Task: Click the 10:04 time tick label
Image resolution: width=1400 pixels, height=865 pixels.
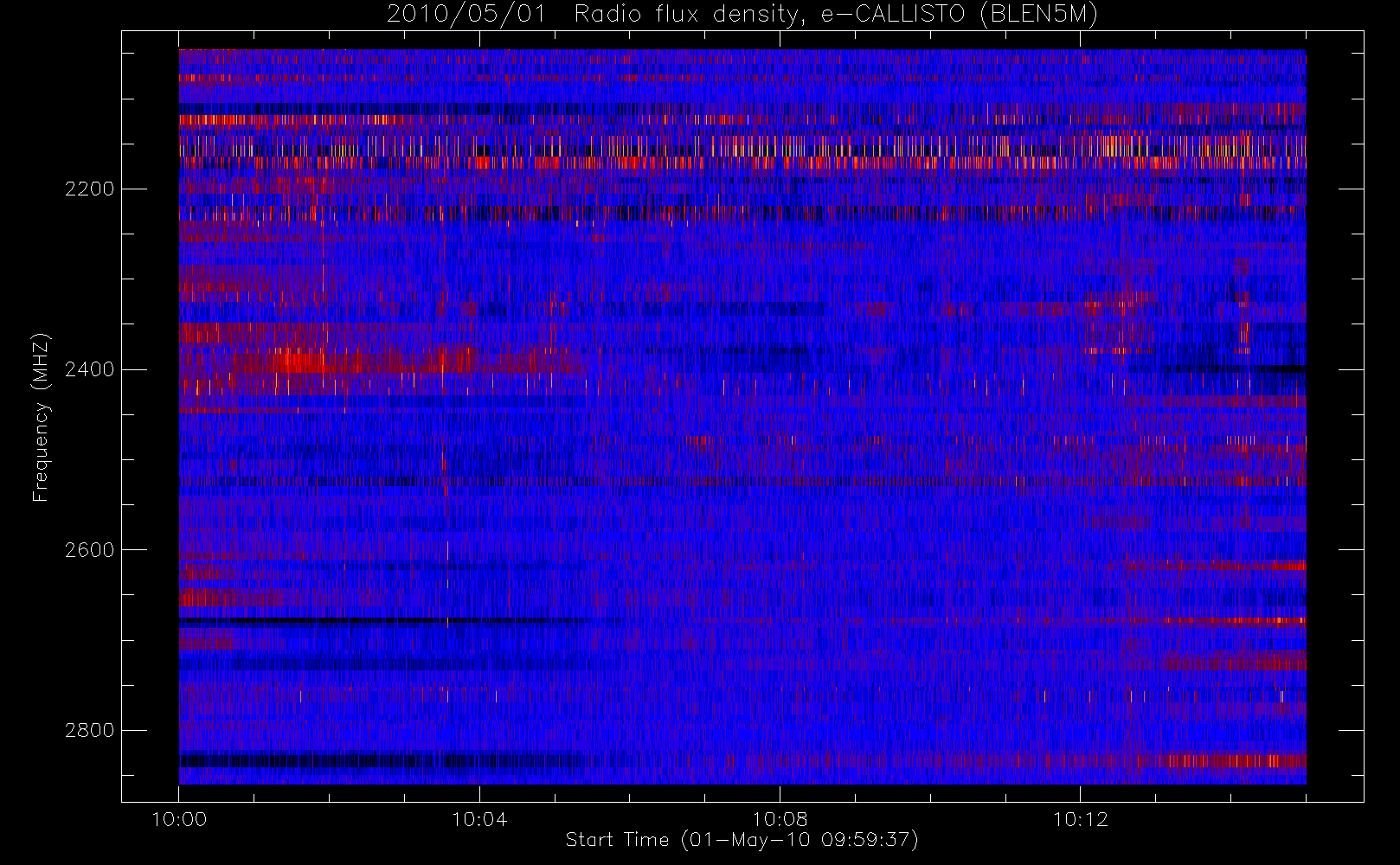Action: click(479, 819)
